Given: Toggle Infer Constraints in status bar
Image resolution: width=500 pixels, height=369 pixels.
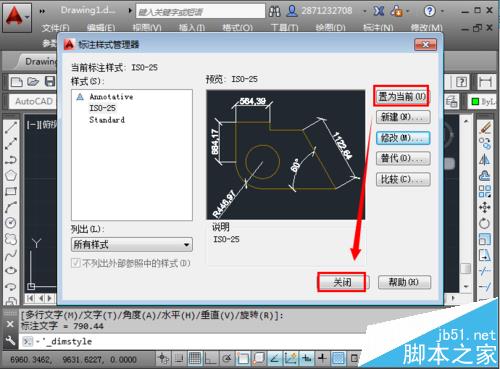Looking at the screenshot, I should coord(163,358).
